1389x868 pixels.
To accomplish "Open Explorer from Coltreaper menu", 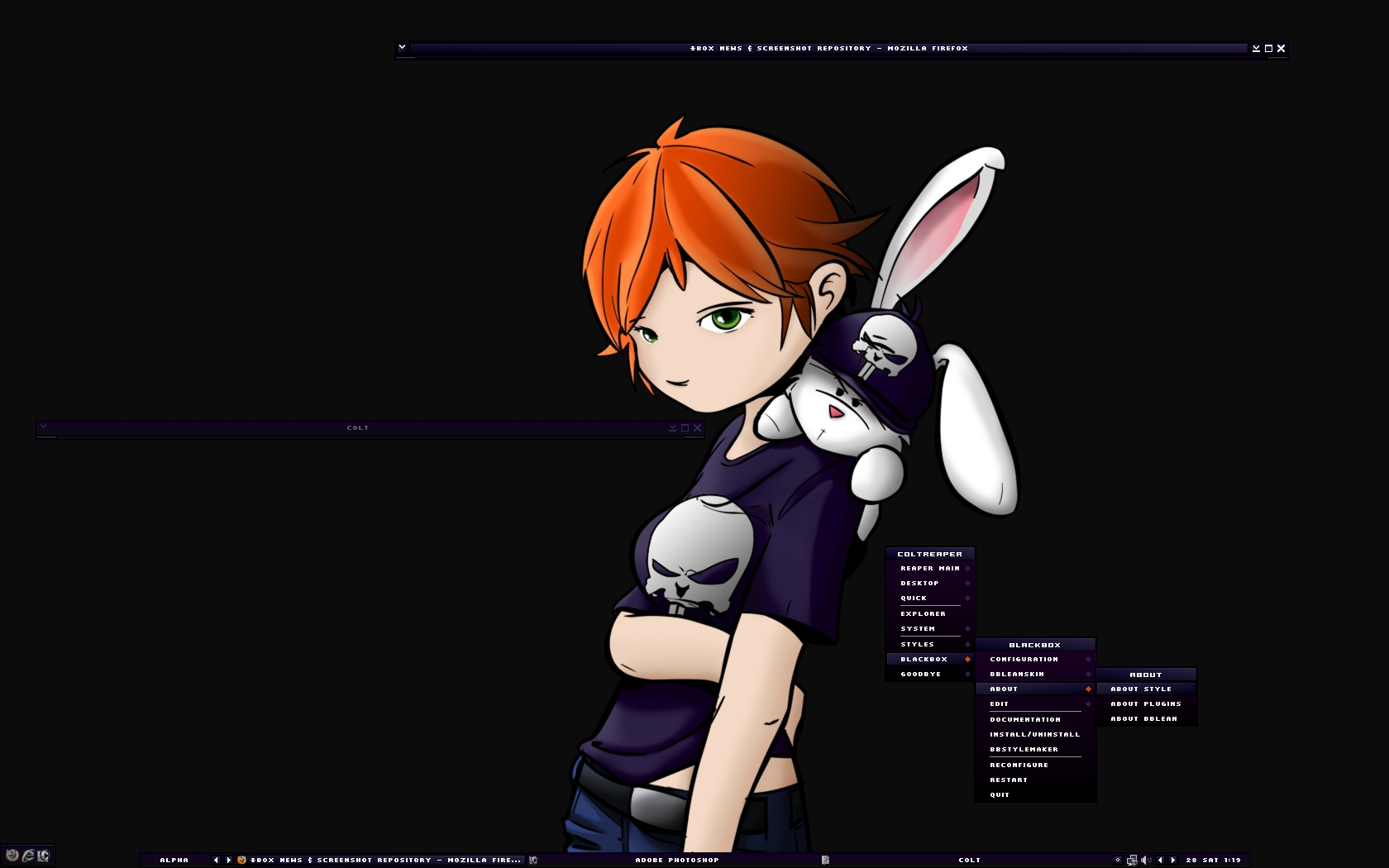I will 930,613.
